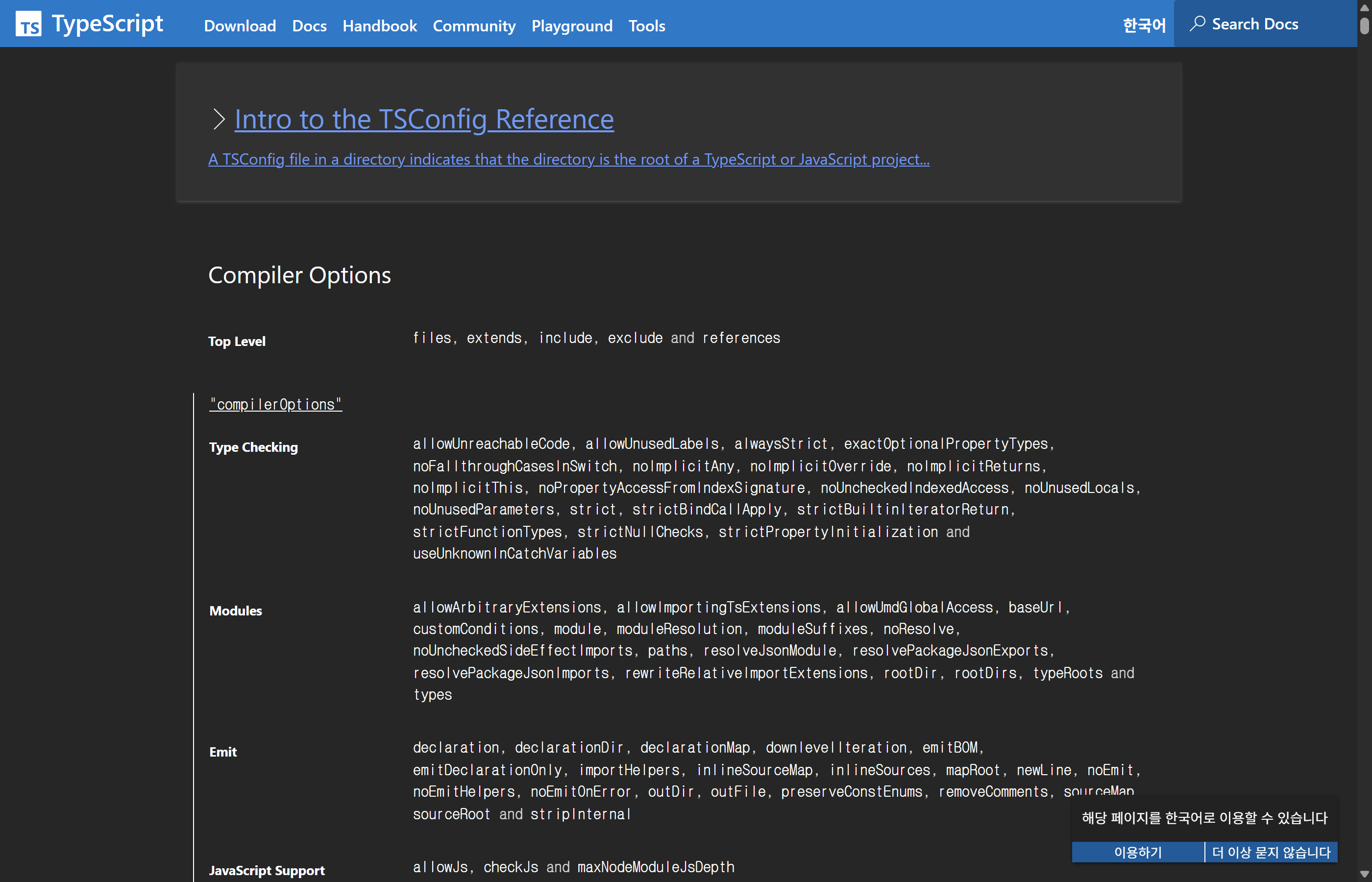Screen dimensions: 1372x882
Task: Open the "compilerOptions" link
Action: 275,404
